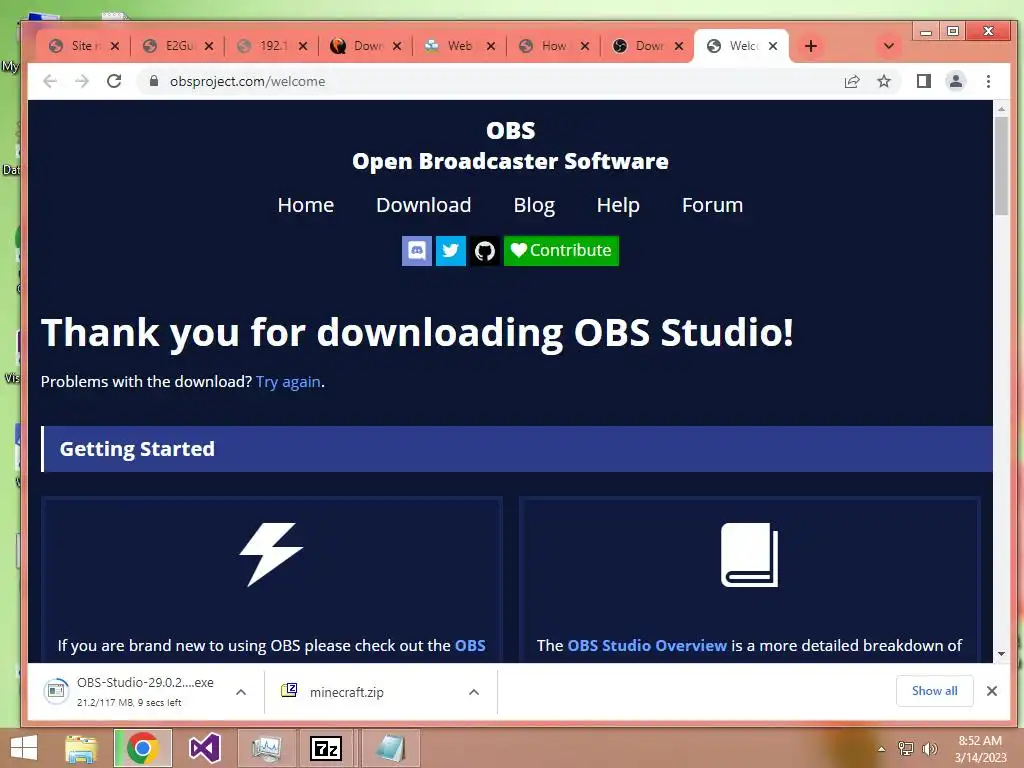Expand options chevron for minecraft.zip
The width and height of the screenshot is (1024, 768).
coord(474,692)
